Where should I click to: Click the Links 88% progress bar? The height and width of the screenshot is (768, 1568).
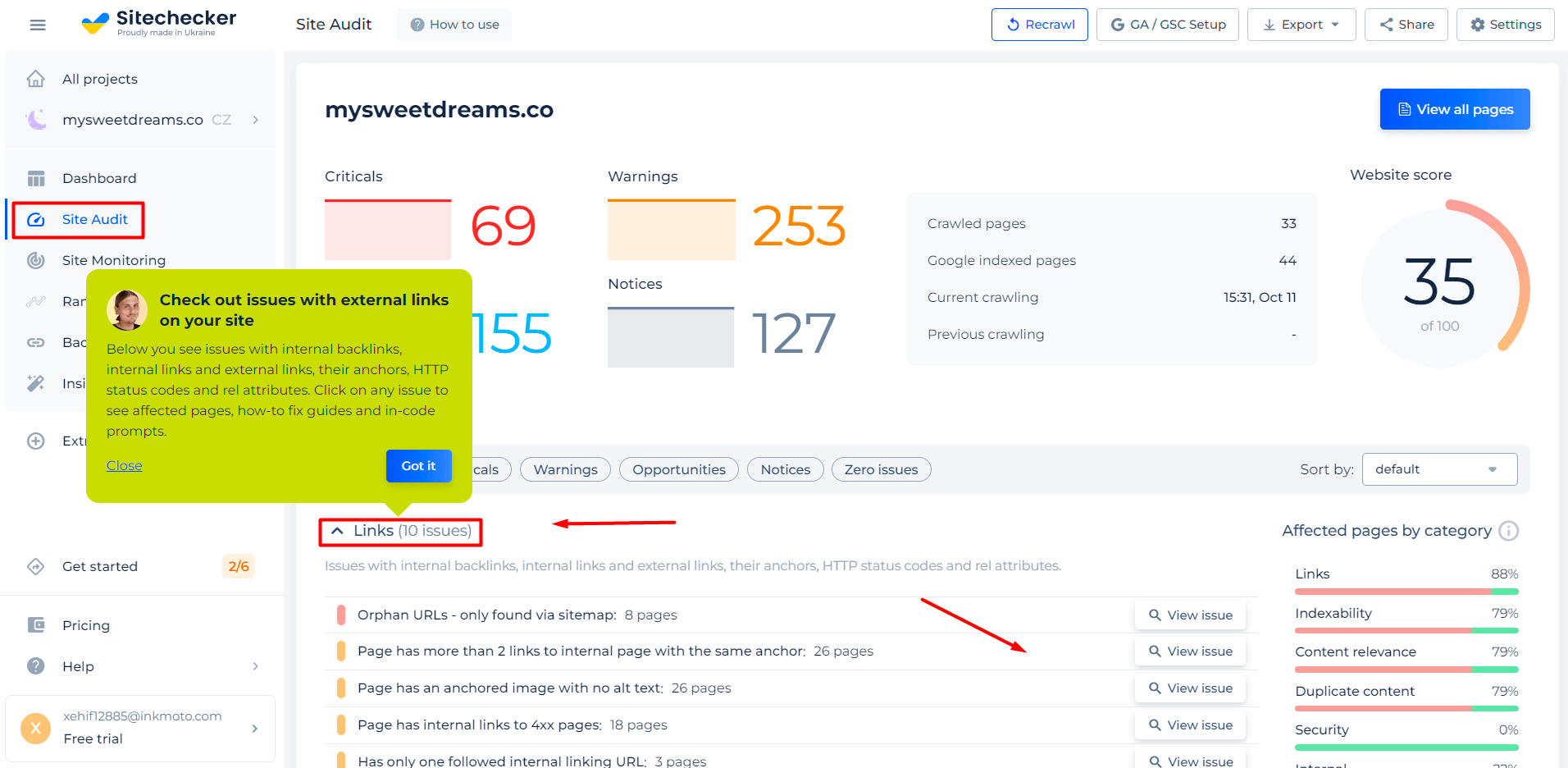pyautogui.click(x=1407, y=592)
